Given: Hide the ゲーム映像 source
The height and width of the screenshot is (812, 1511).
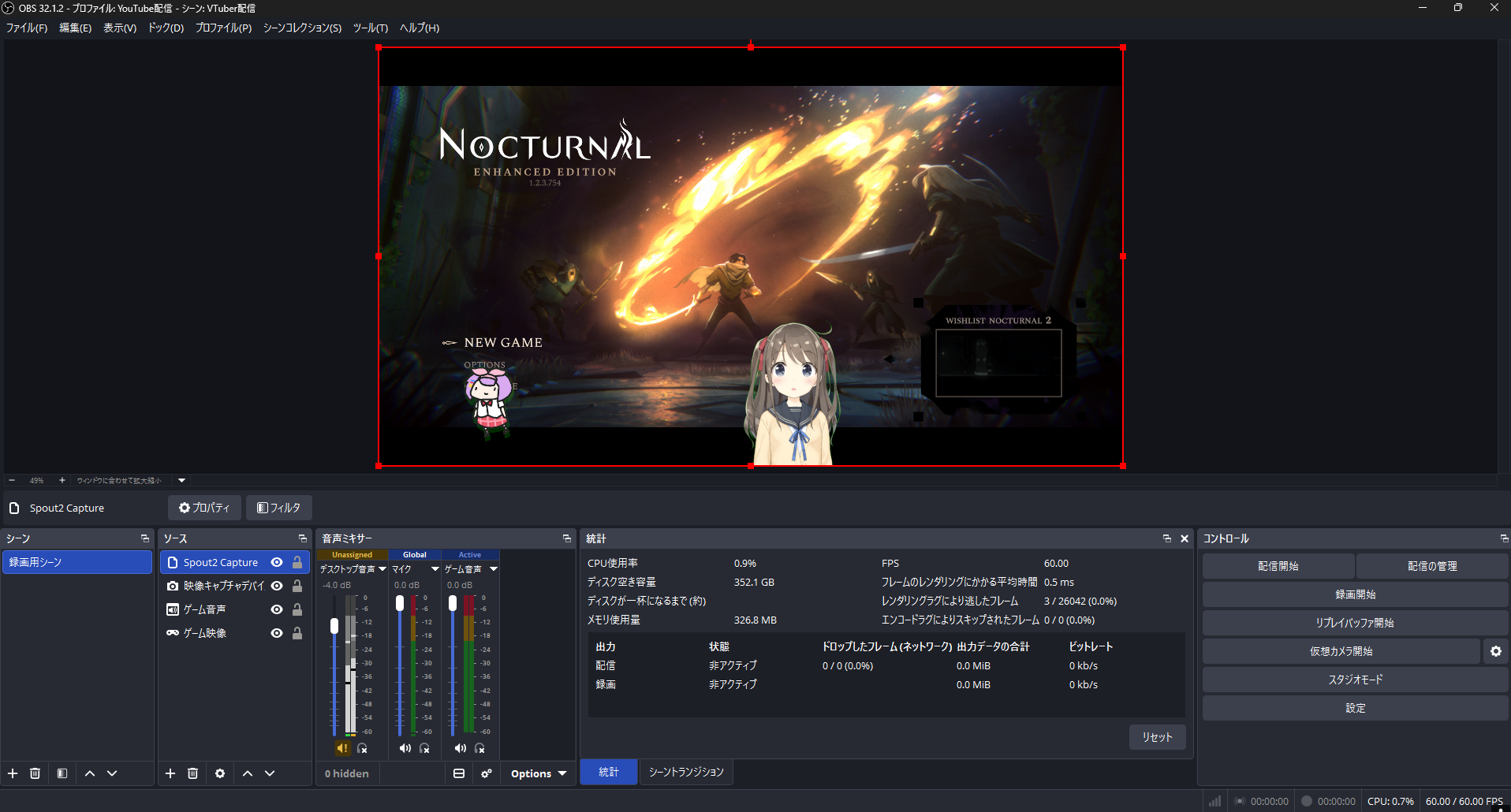Looking at the screenshot, I should tap(277, 633).
